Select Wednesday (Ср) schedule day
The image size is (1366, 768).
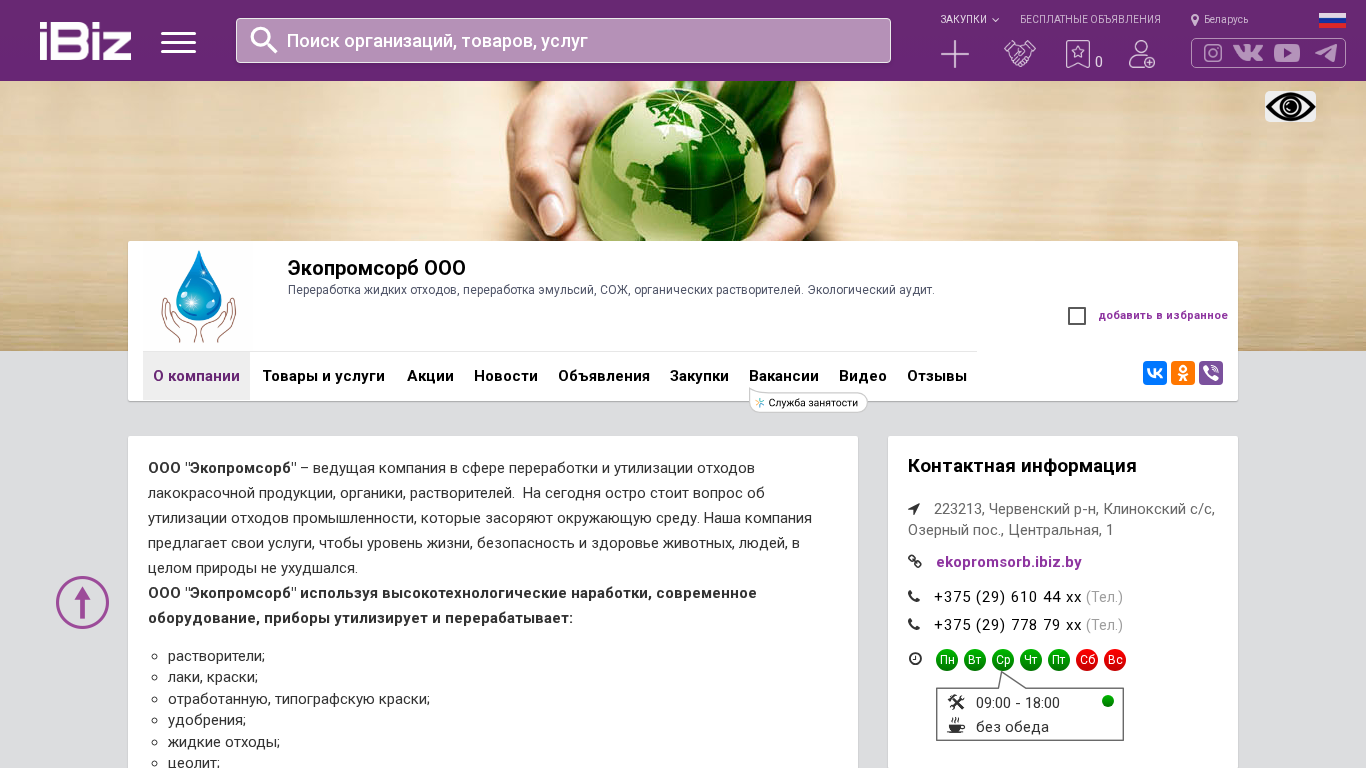coord(1003,660)
